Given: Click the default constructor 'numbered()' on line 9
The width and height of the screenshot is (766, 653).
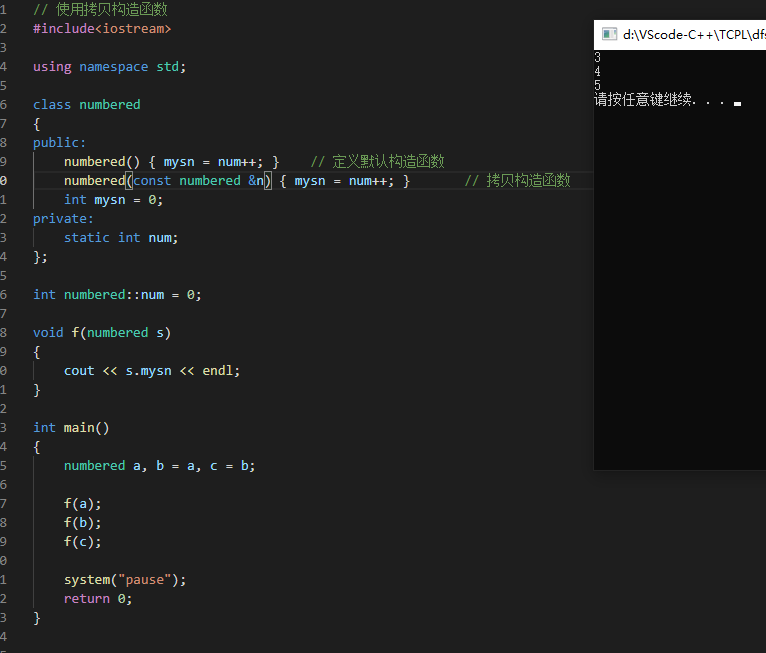Looking at the screenshot, I should coord(102,162).
